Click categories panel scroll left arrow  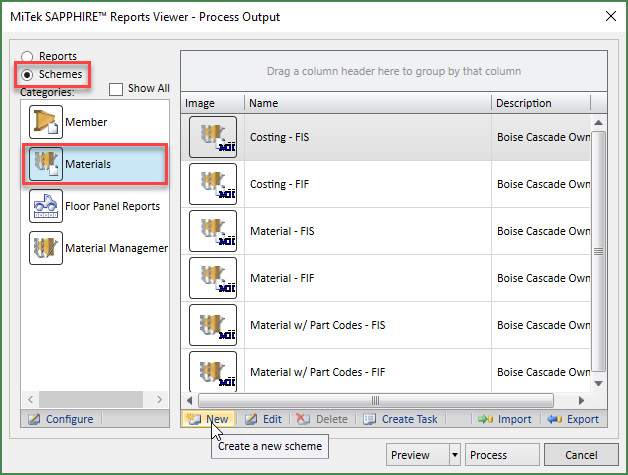pos(30,399)
